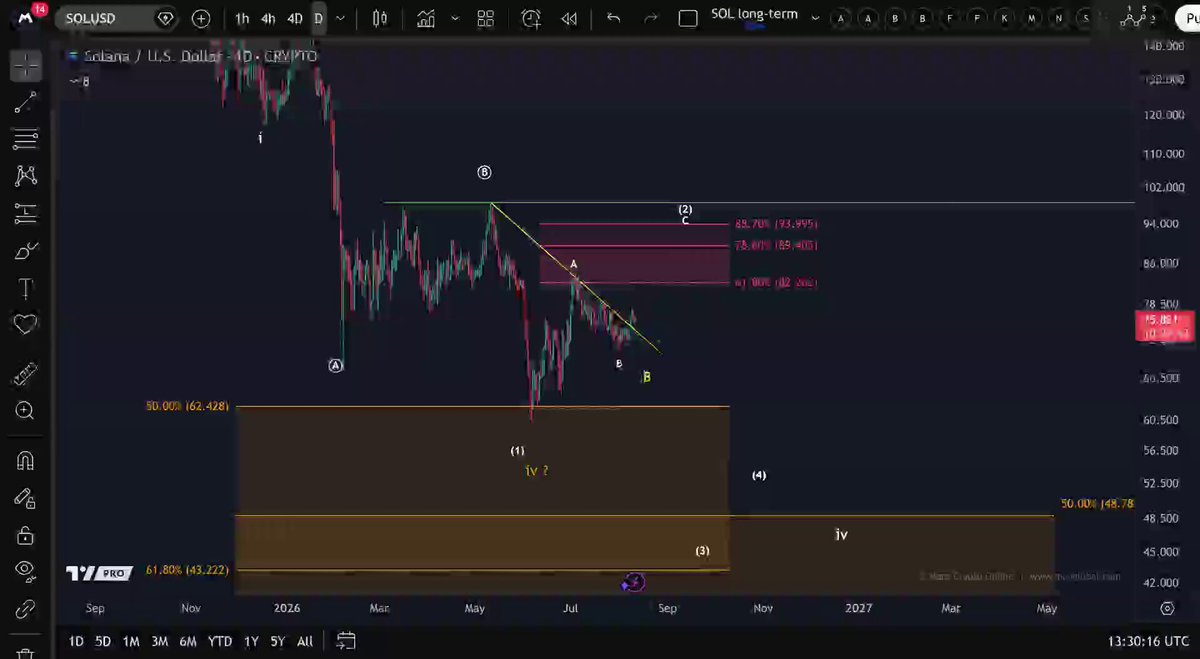This screenshot has width=1200, height=659.
Task: Toggle magnet mode
Action: [x=26, y=461]
